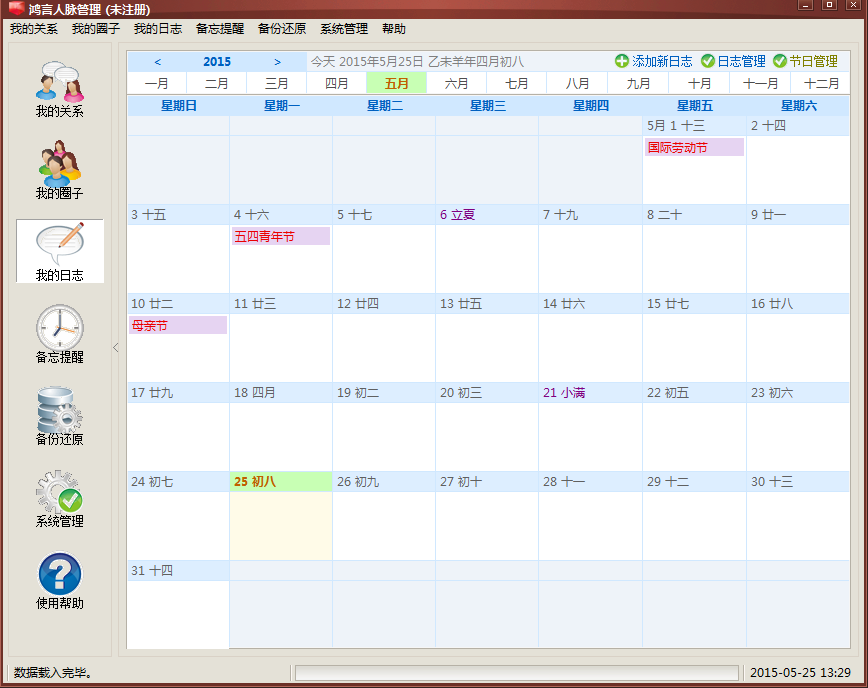Click the 节日管理 link
The height and width of the screenshot is (688, 868).
pyautogui.click(x=813, y=61)
